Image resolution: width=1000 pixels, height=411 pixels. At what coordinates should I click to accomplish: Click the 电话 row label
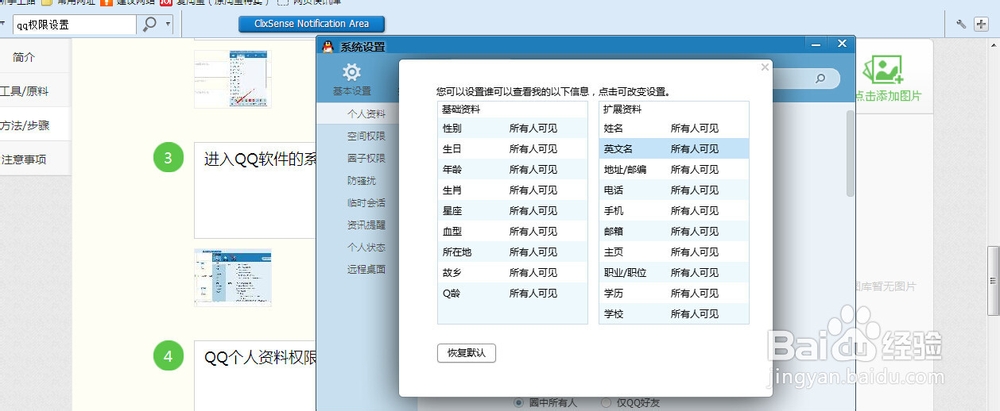click(614, 190)
